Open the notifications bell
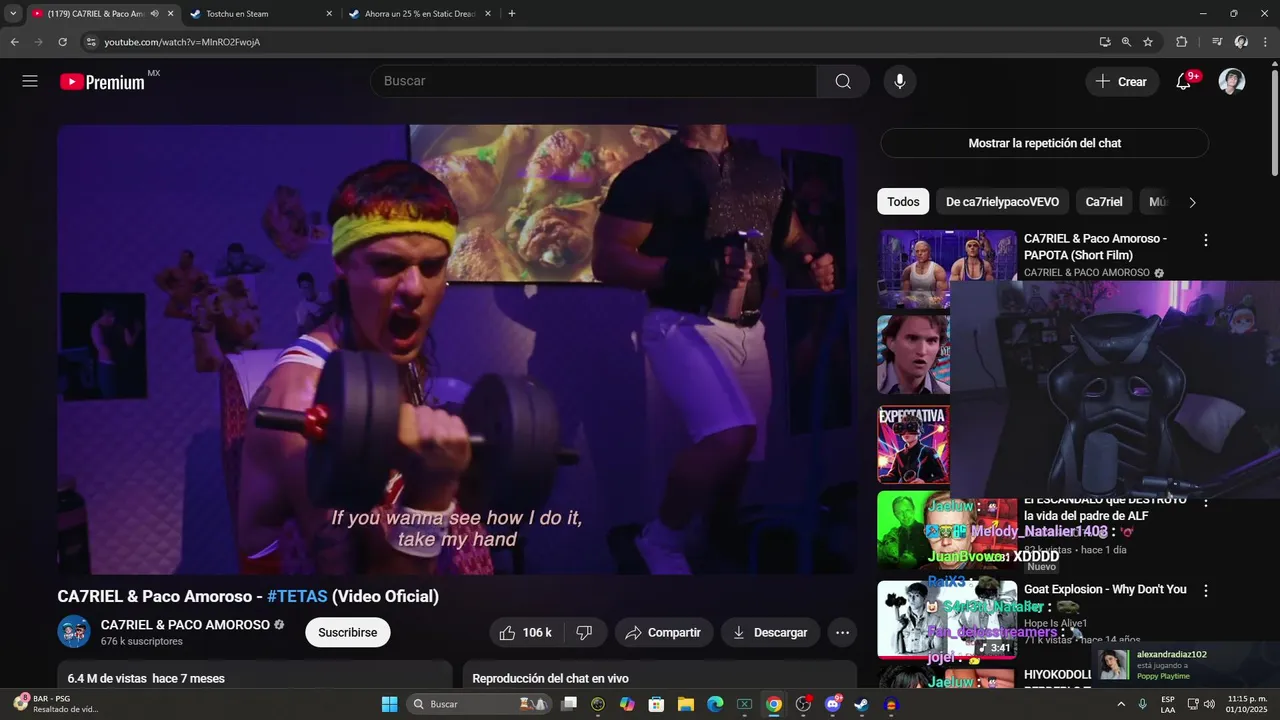Image resolution: width=1280 pixels, height=720 pixels. (1184, 81)
